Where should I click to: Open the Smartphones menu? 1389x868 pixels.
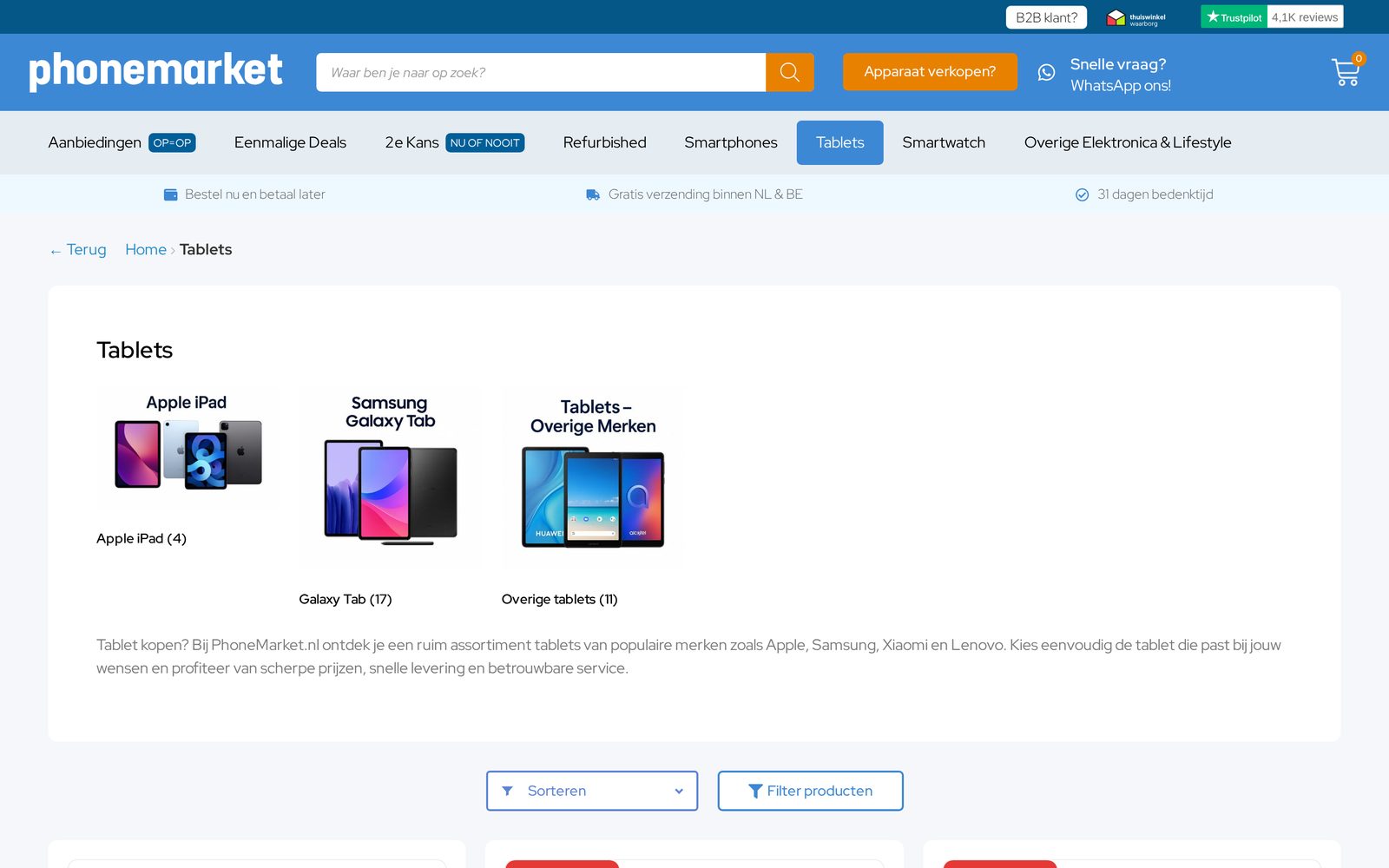(731, 142)
